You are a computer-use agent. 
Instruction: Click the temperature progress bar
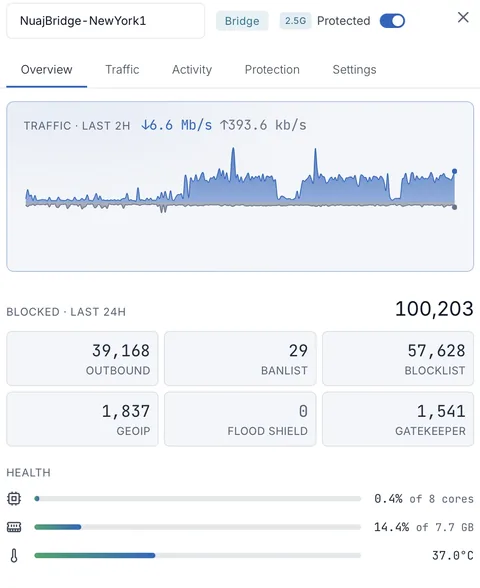pyautogui.click(x=198, y=555)
